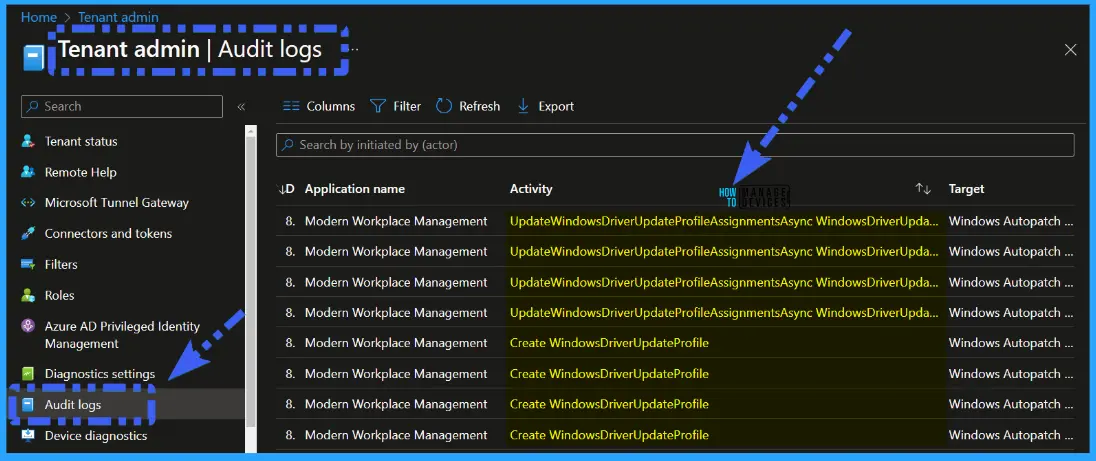1096x461 pixels.
Task: Open Tenant status icon in sidebar
Action: (x=28, y=141)
